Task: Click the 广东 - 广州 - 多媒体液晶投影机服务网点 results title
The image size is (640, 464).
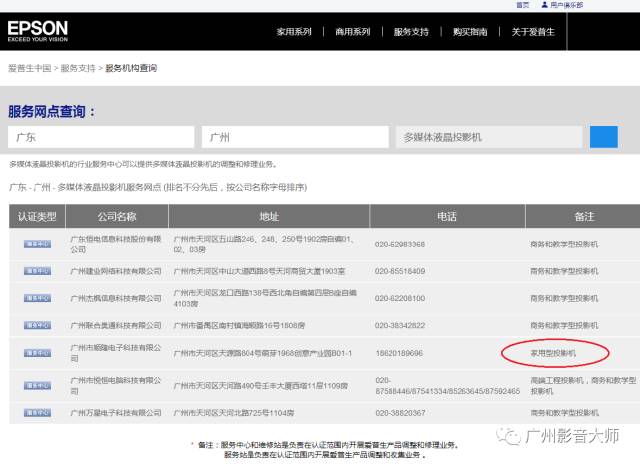Action: [x=158, y=187]
